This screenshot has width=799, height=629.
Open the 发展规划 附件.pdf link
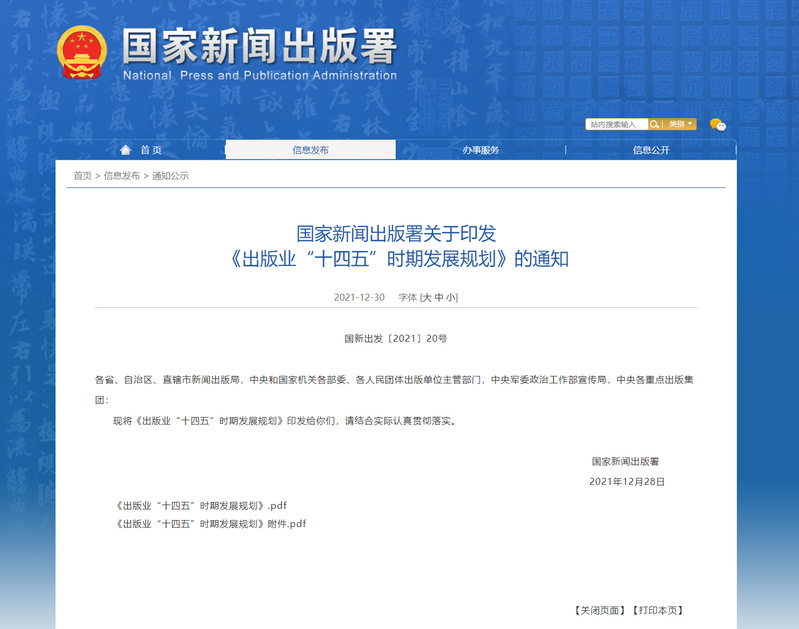point(211,524)
